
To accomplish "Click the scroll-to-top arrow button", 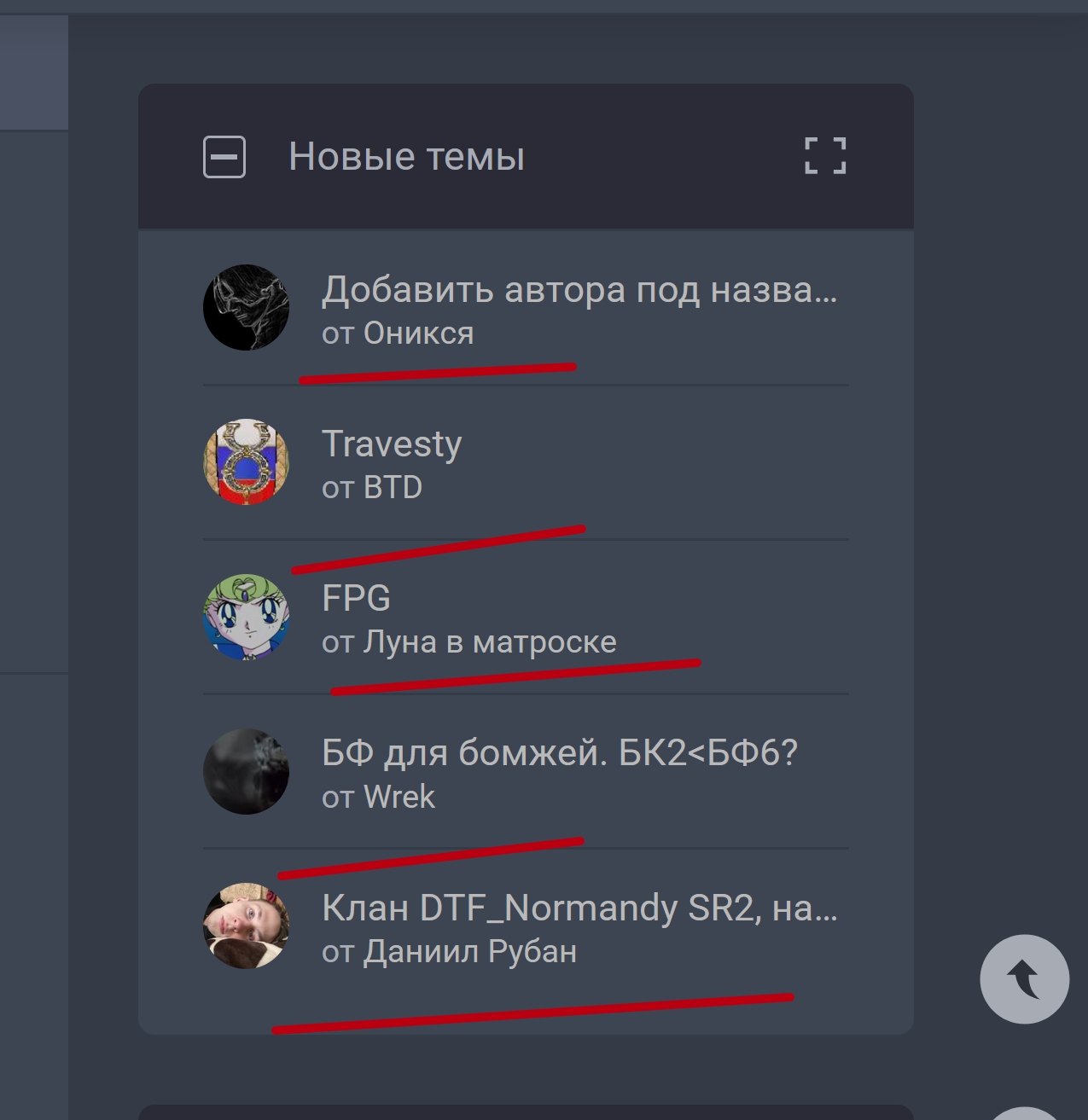I will pos(1024,978).
